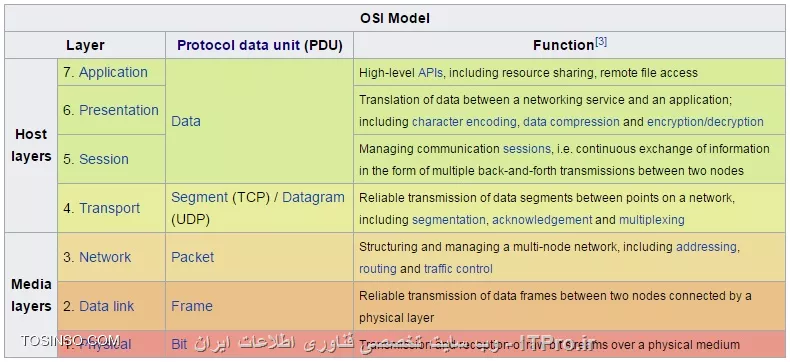Open the Datagram PDU link
The width and height of the screenshot is (790, 362).
[x=313, y=197]
